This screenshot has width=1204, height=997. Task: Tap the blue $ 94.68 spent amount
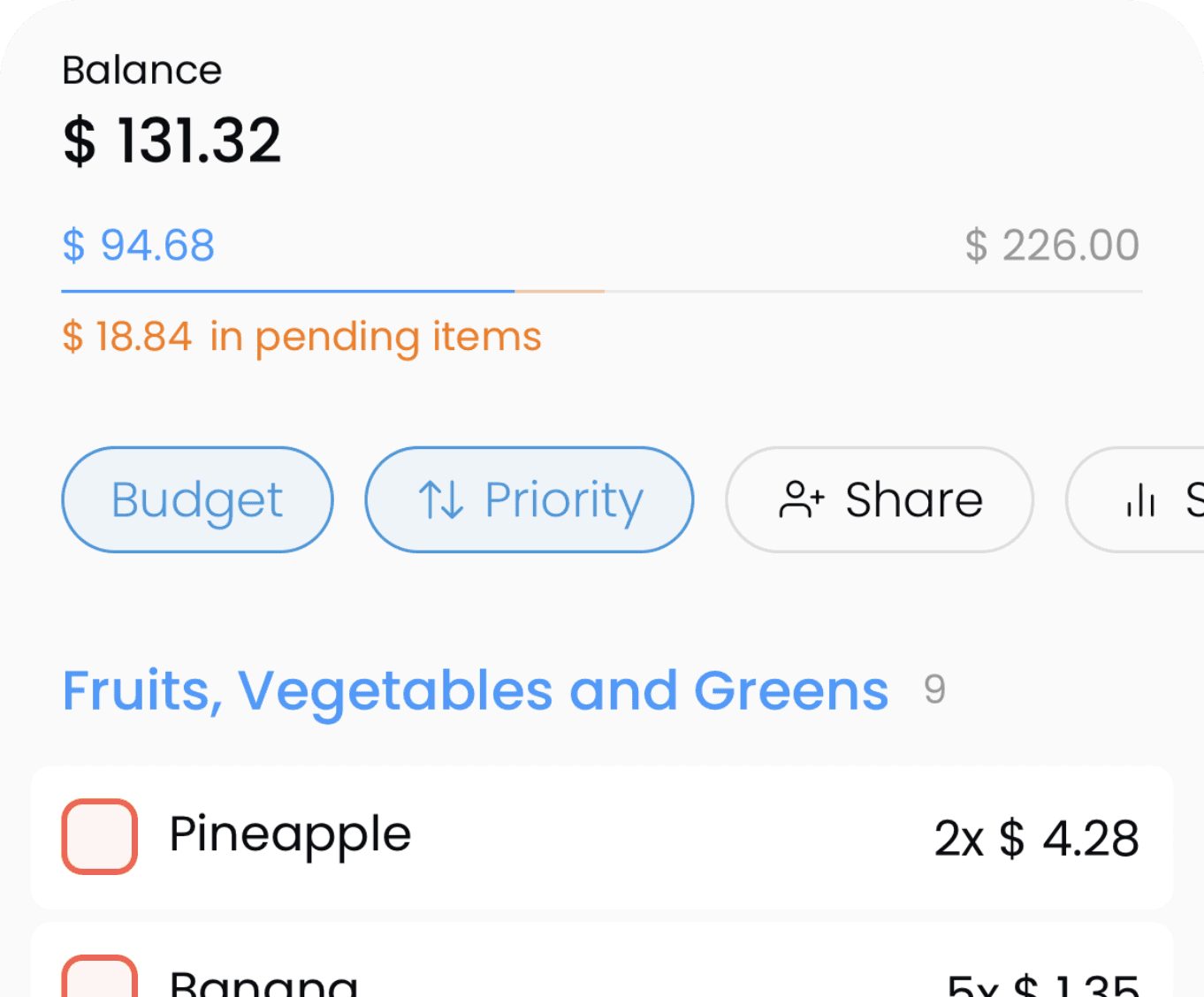(x=139, y=245)
